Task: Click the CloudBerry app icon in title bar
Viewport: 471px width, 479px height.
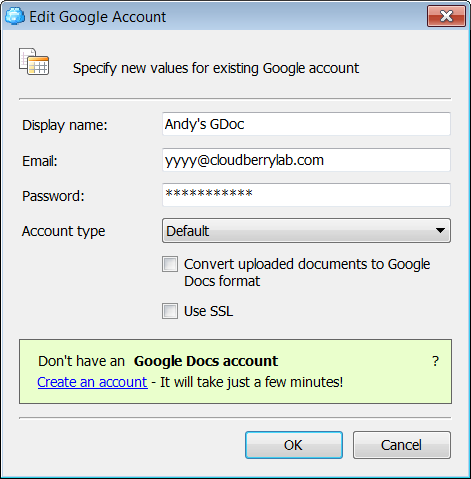Action: [x=15, y=16]
